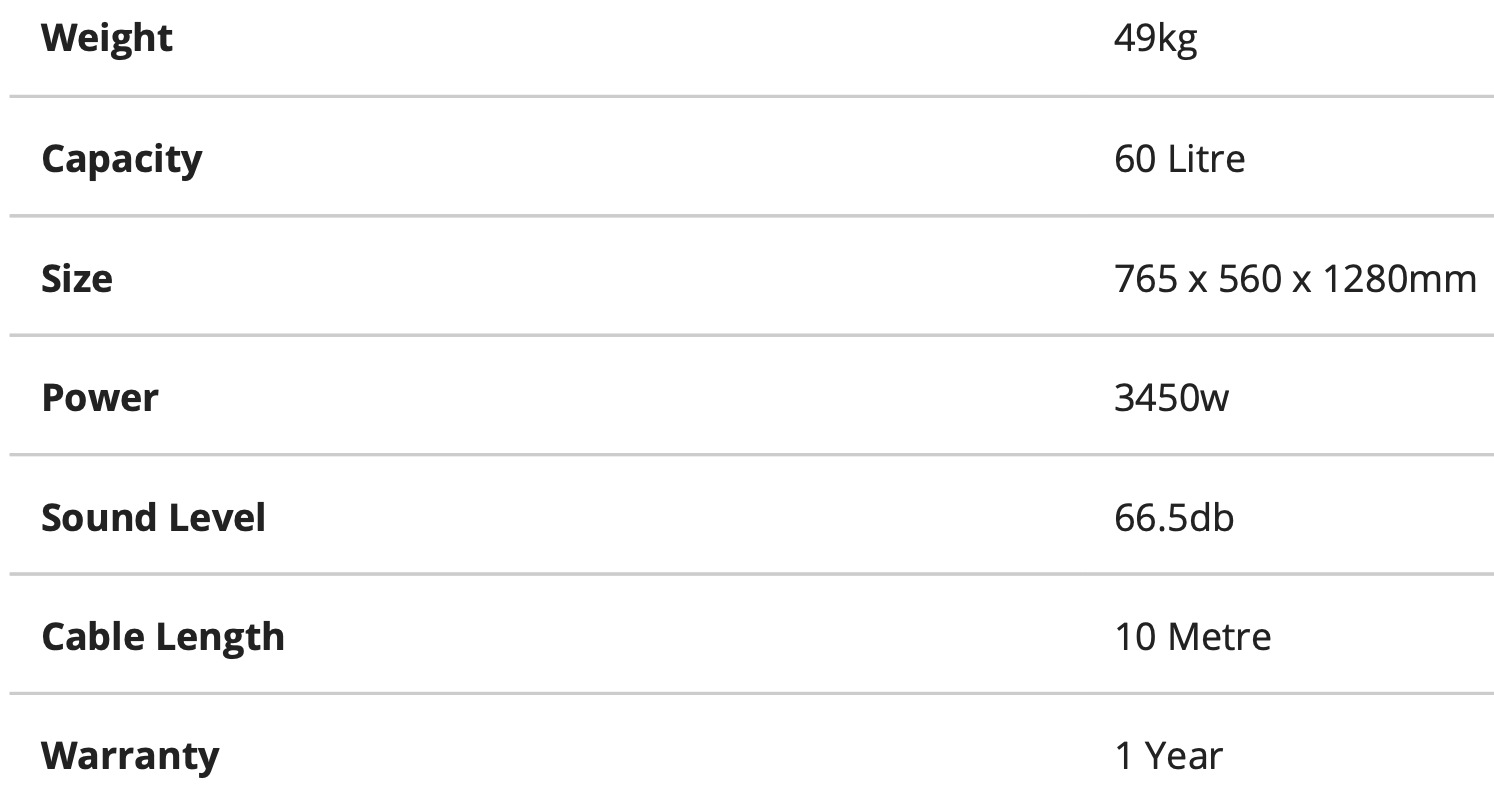The width and height of the screenshot is (1494, 807).
Task: Select the 3450w power value
Action: pos(1171,398)
